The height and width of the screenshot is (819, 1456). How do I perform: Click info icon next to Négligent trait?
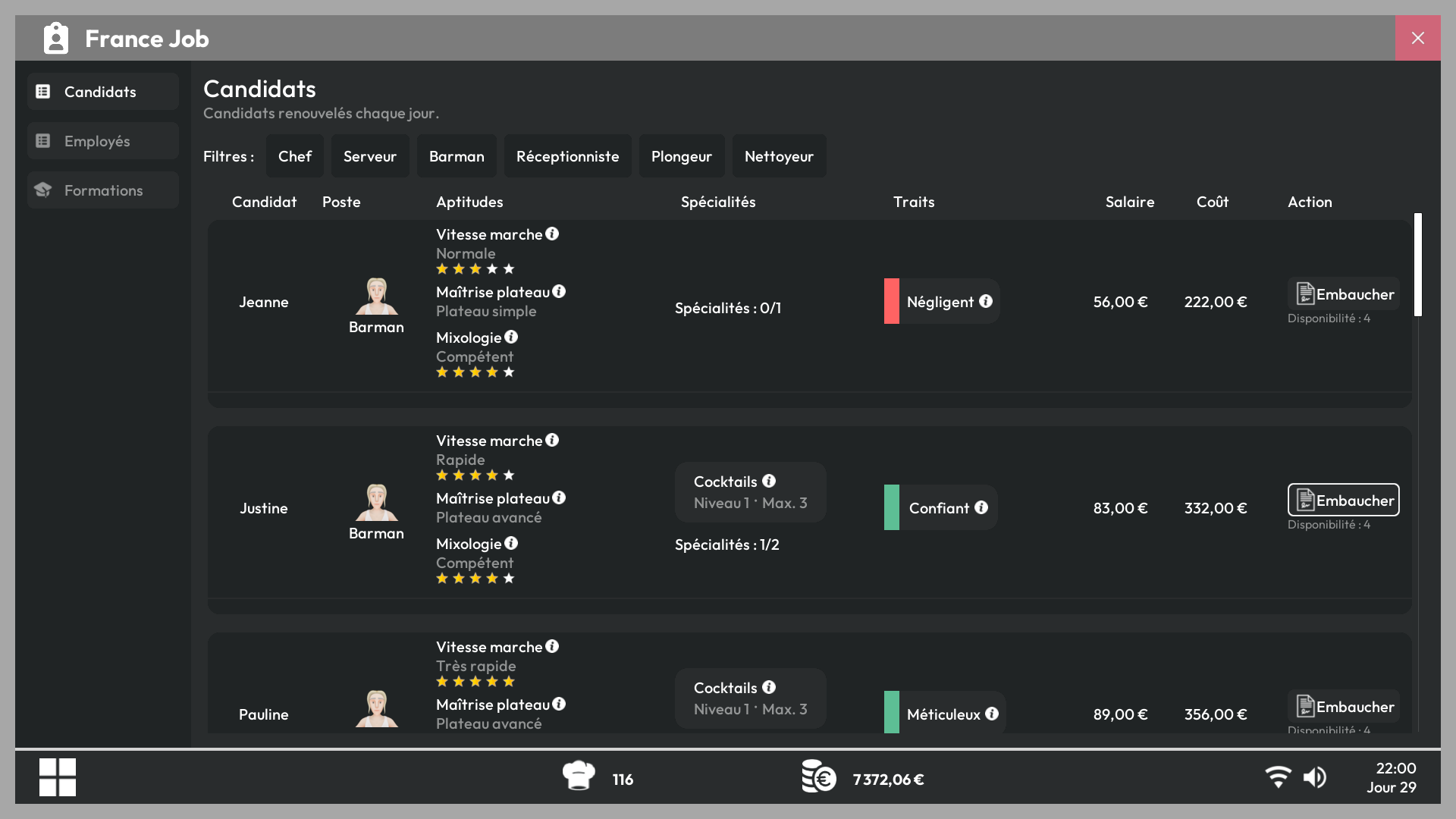986,301
